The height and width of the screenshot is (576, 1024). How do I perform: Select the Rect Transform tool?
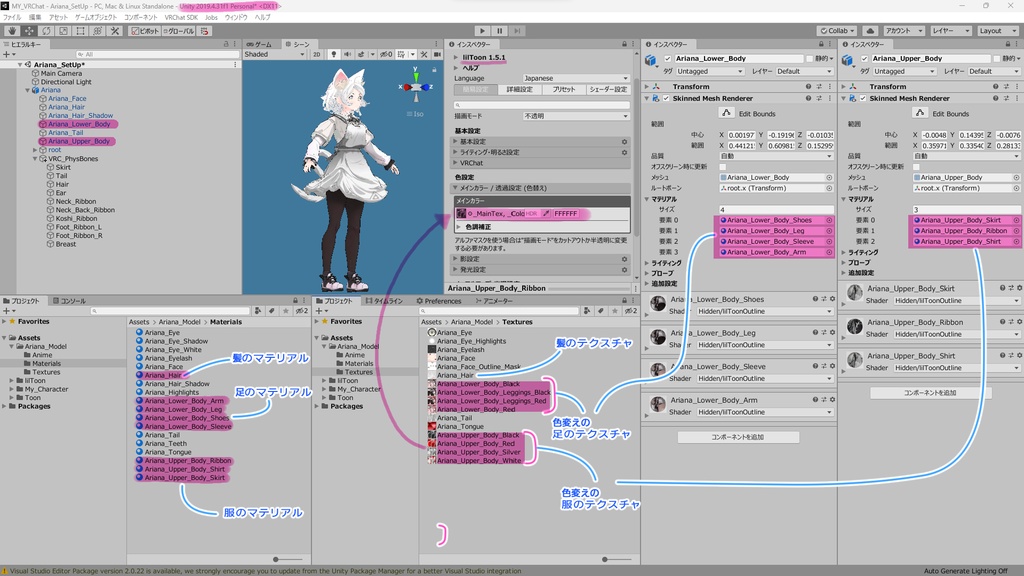pyautogui.click(x=80, y=33)
